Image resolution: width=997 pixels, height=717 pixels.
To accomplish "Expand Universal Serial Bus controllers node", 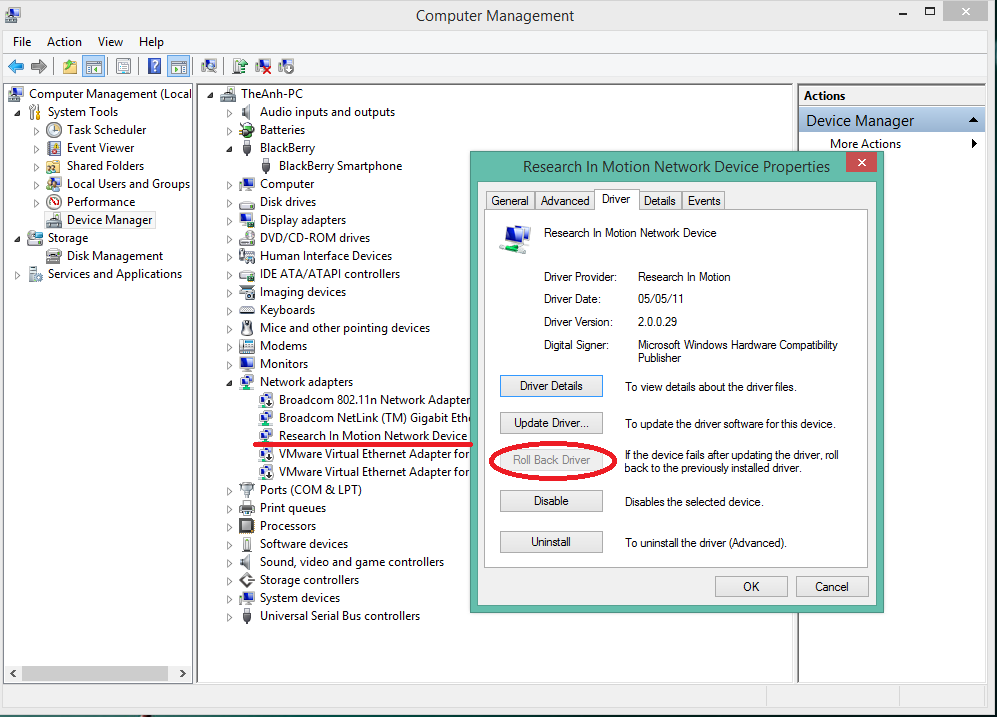I will tap(230, 617).
